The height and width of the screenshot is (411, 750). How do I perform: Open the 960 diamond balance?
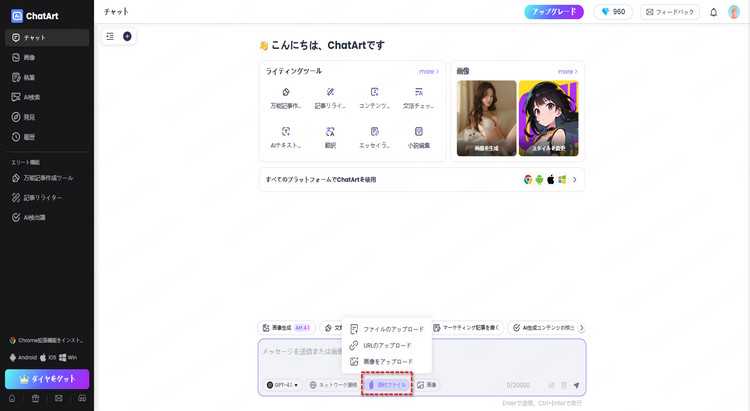coord(613,12)
